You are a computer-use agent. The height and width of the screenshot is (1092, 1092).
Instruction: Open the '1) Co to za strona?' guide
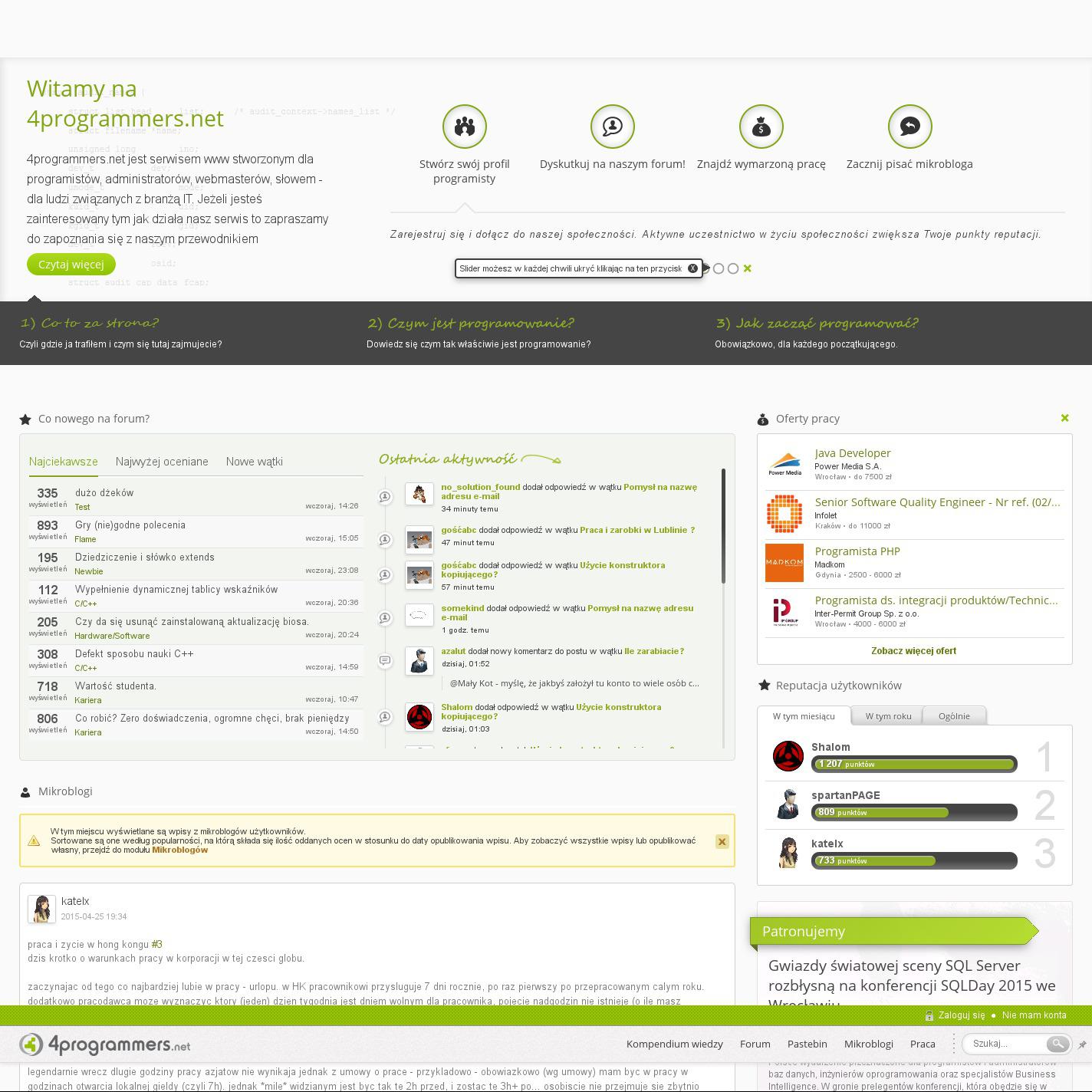coord(90,323)
